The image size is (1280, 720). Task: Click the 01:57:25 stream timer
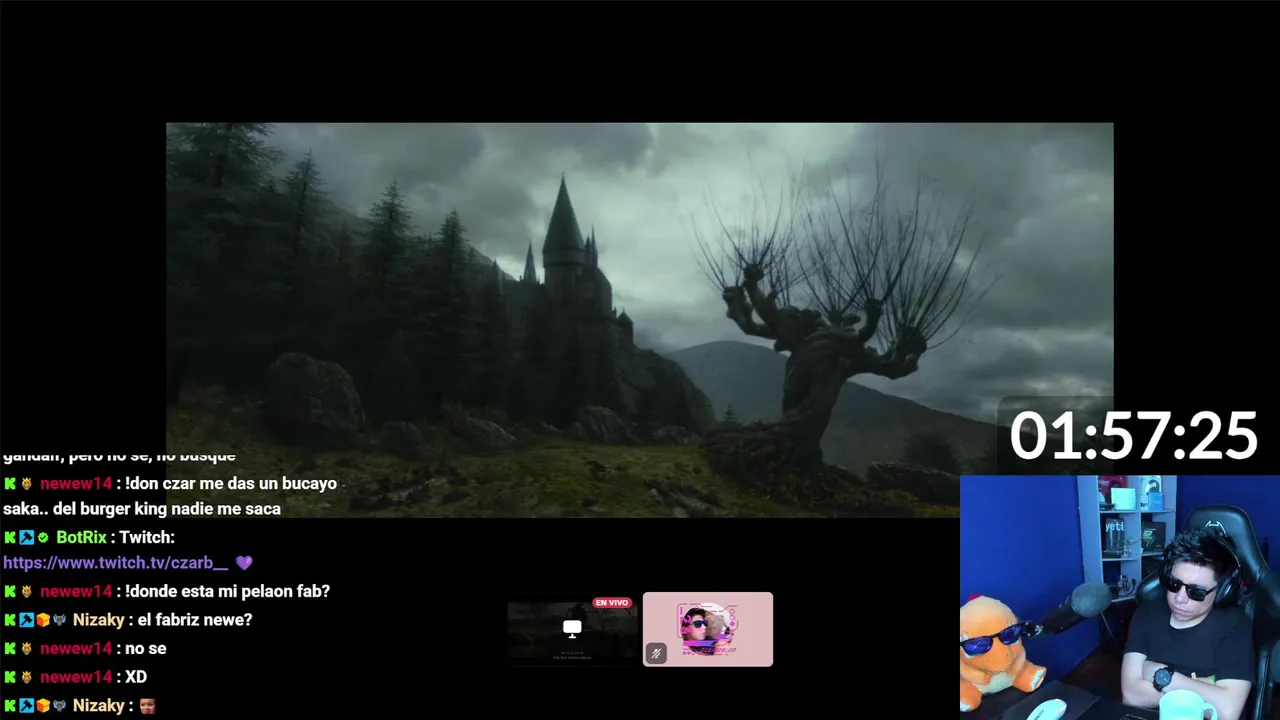(1133, 436)
